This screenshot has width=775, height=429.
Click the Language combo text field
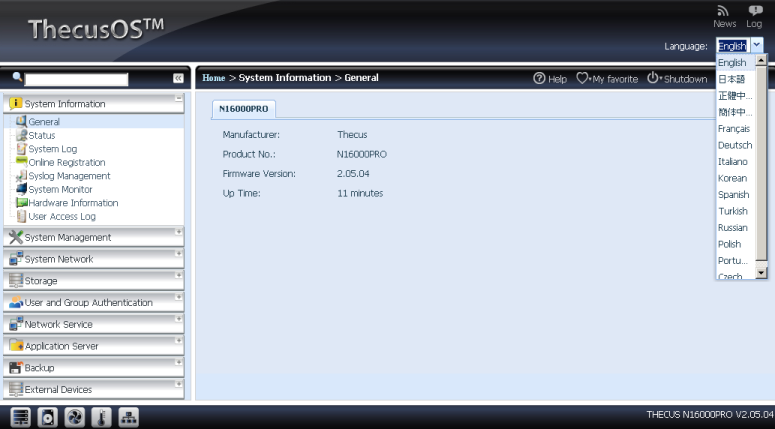coord(733,45)
